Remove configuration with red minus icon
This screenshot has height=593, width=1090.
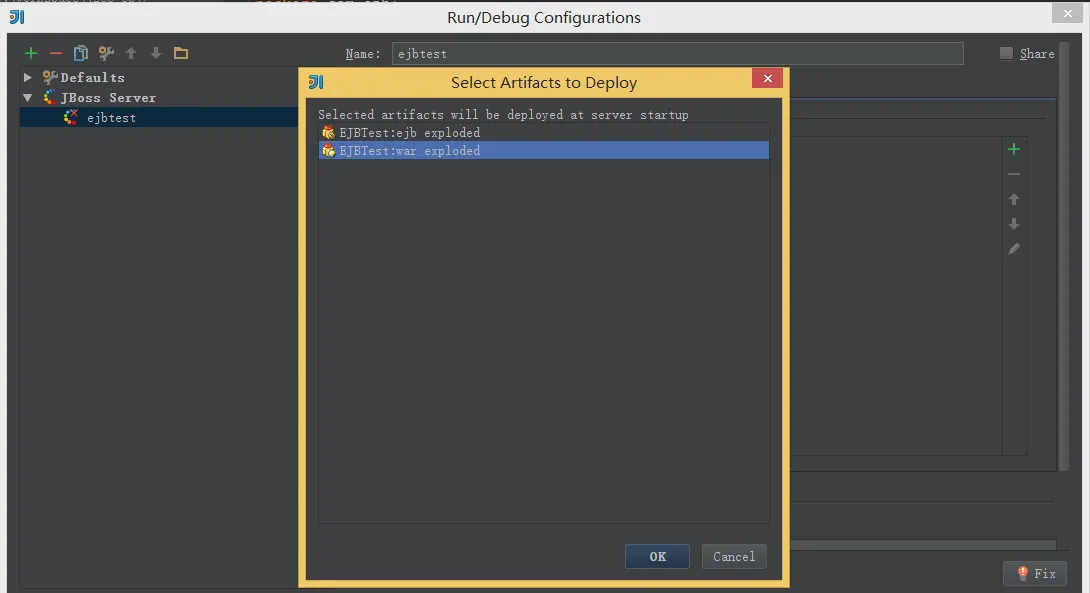56,54
